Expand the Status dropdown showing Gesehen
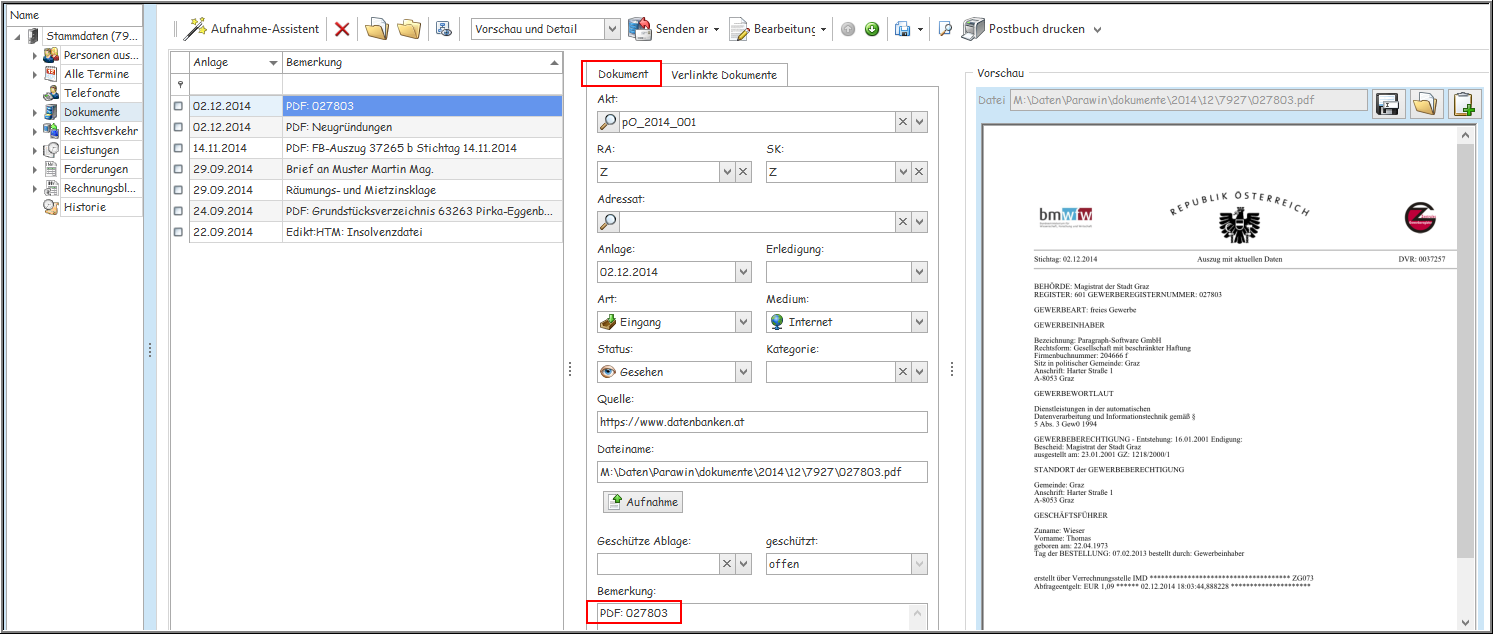1493x634 pixels. [742, 372]
